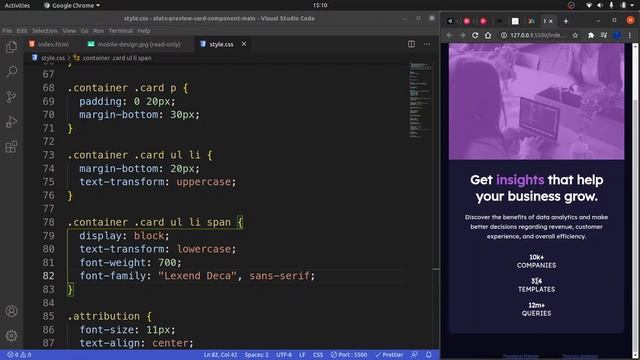
Task: Click Ln 82, Col 42 status item
Action: pos(220,355)
